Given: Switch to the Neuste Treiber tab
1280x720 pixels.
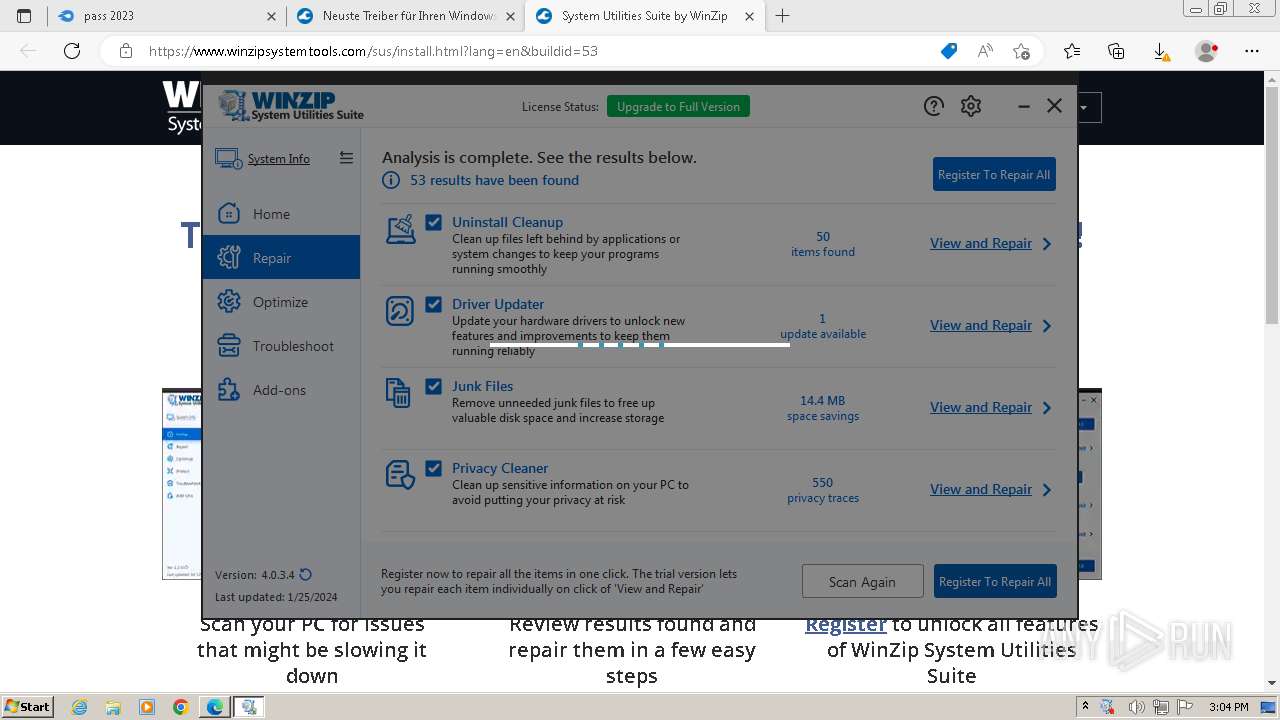Looking at the screenshot, I should (406, 16).
